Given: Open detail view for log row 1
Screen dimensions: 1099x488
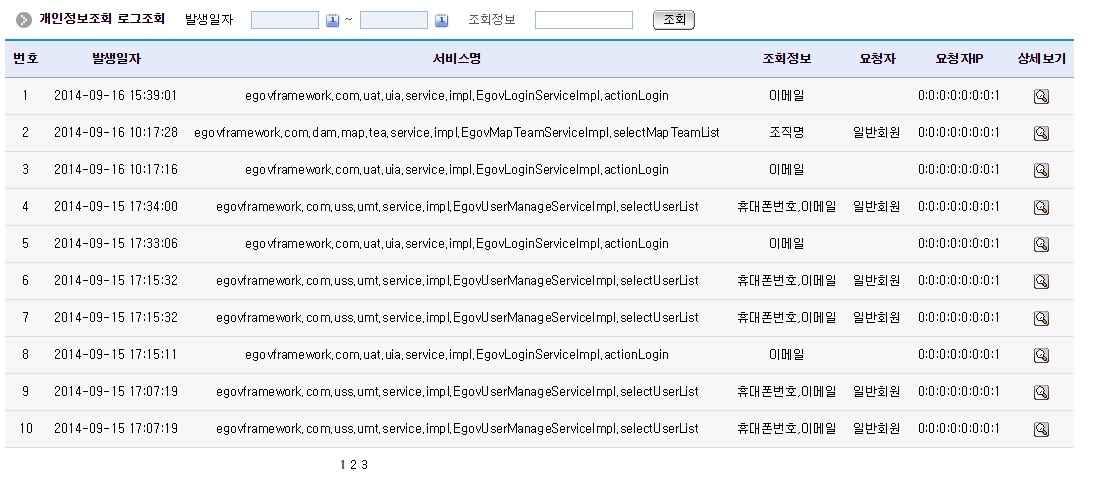Looking at the screenshot, I should pos(1040,96).
